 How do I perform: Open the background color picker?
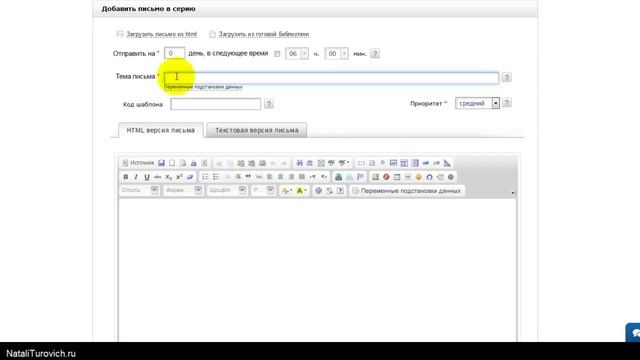(301, 191)
